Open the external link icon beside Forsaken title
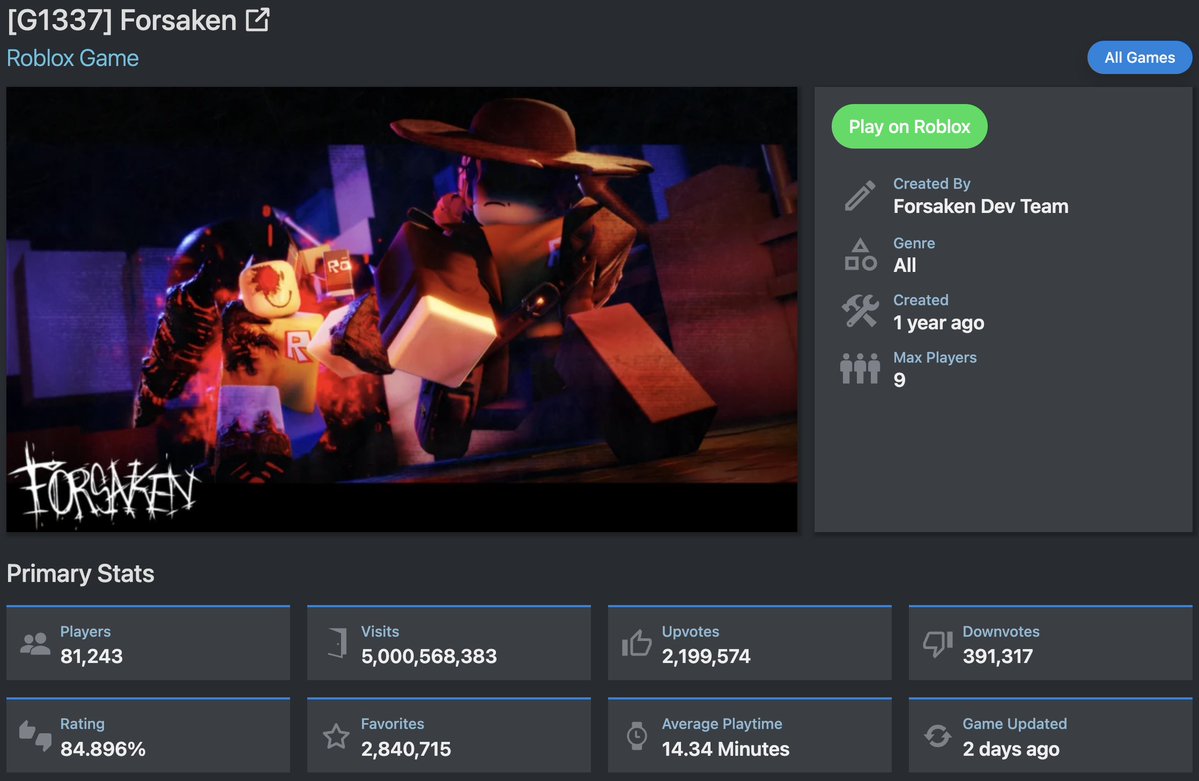This screenshot has width=1199, height=781. click(258, 20)
